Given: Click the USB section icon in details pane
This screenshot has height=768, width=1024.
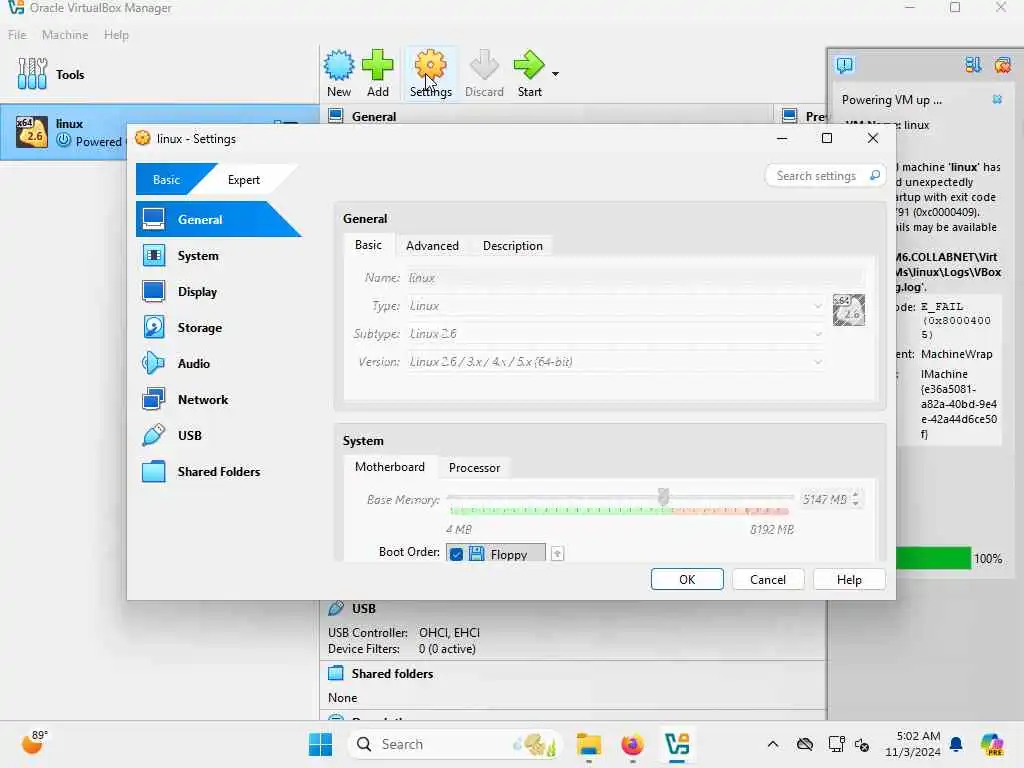Looking at the screenshot, I should tap(336, 608).
